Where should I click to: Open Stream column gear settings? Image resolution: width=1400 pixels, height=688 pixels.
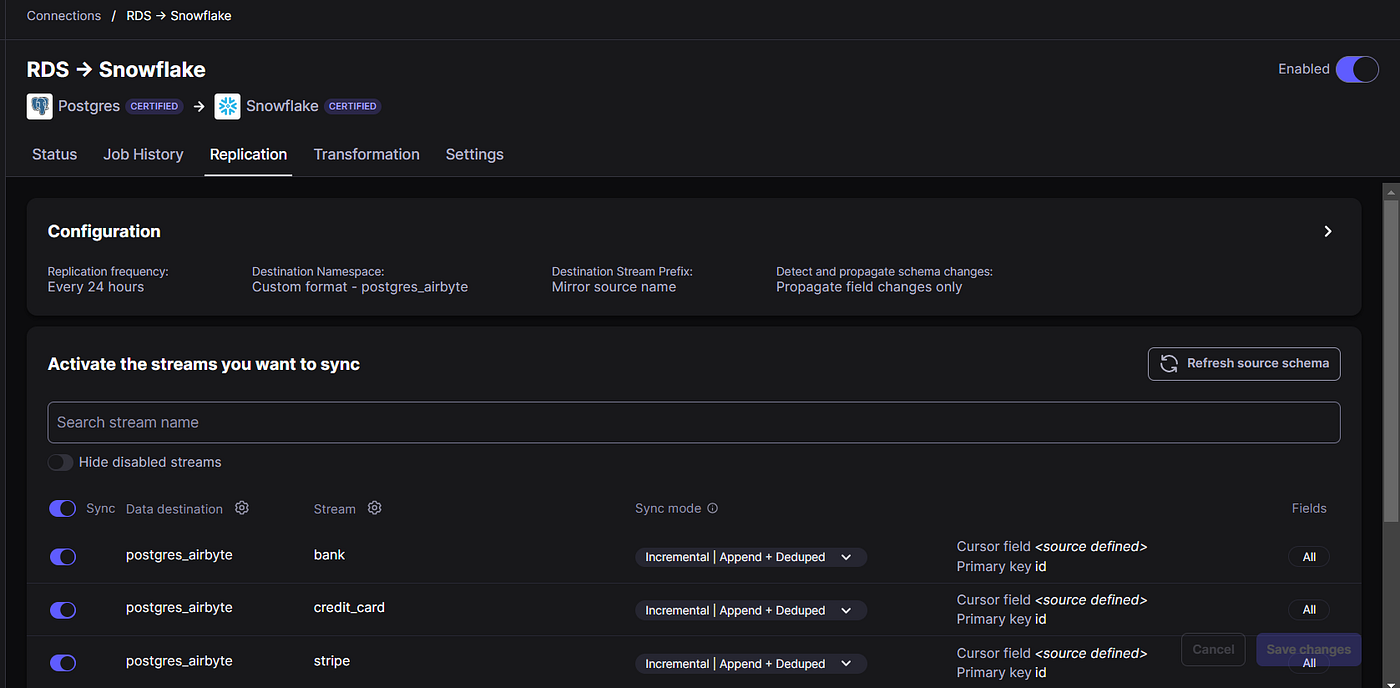coord(375,508)
